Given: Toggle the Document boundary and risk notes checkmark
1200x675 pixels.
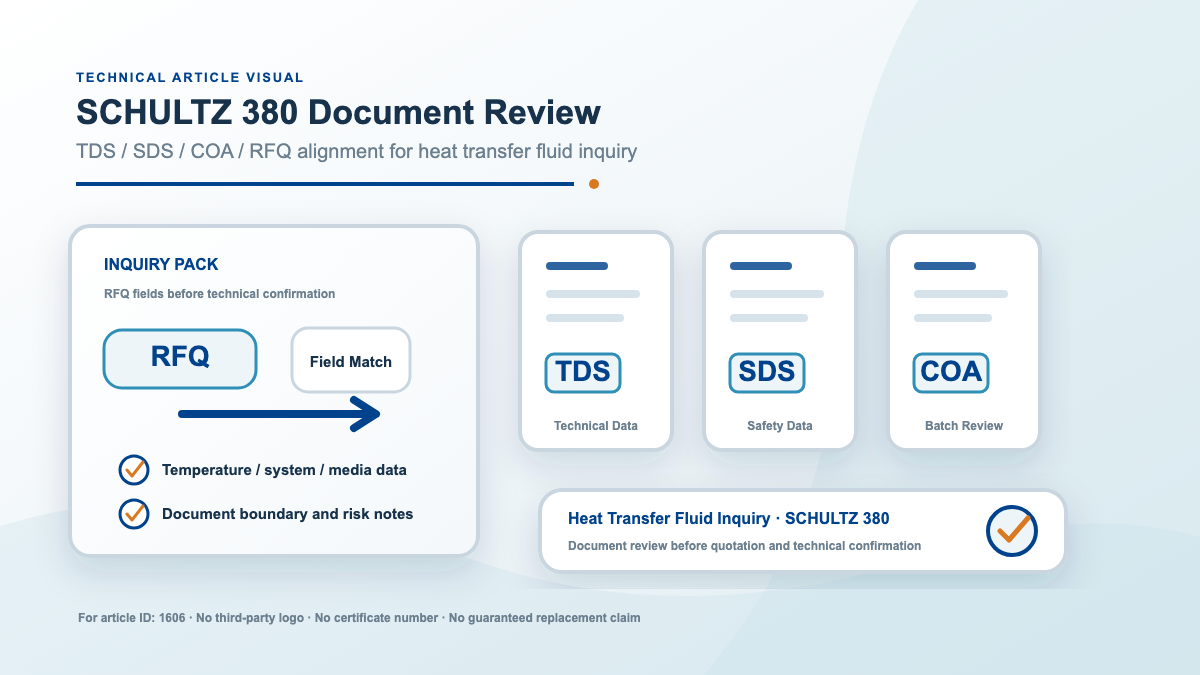Looking at the screenshot, I should click(134, 513).
